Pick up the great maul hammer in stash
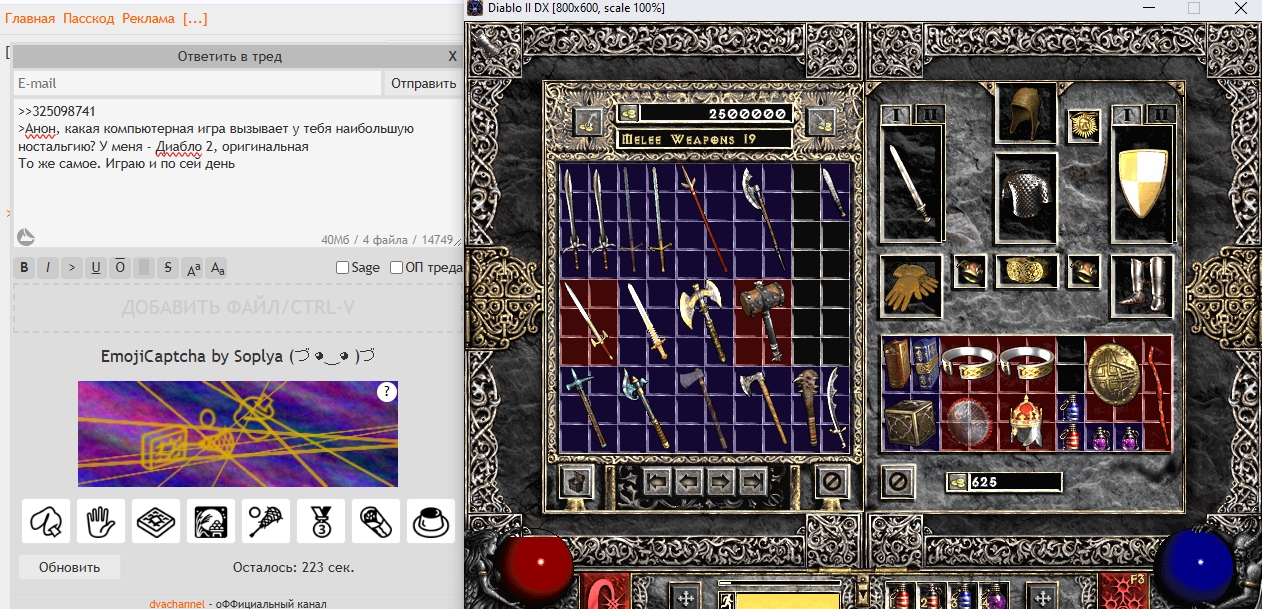The width and height of the screenshot is (1262, 609). pyautogui.click(x=763, y=322)
